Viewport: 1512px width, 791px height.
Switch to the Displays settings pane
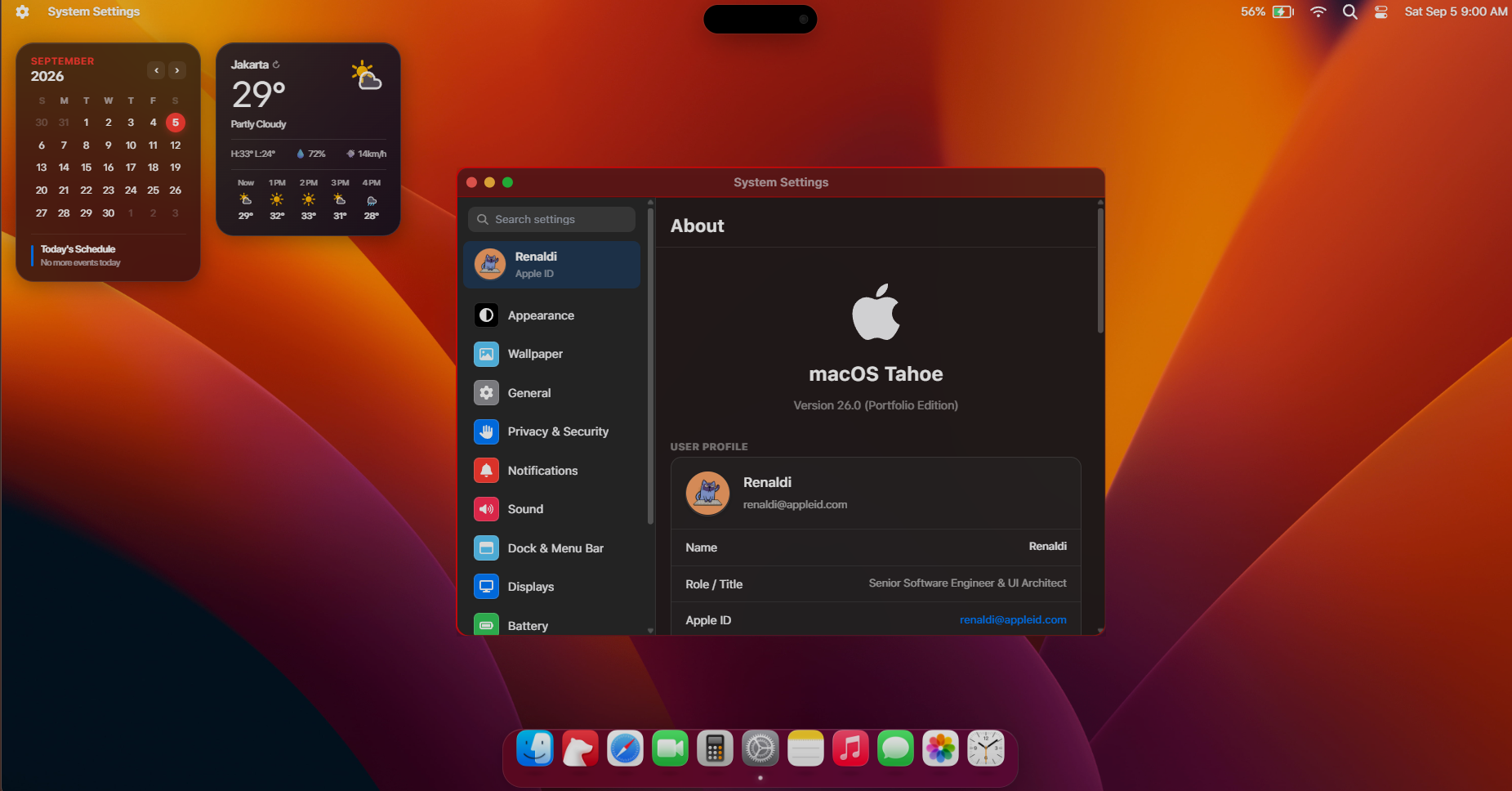click(x=552, y=587)
